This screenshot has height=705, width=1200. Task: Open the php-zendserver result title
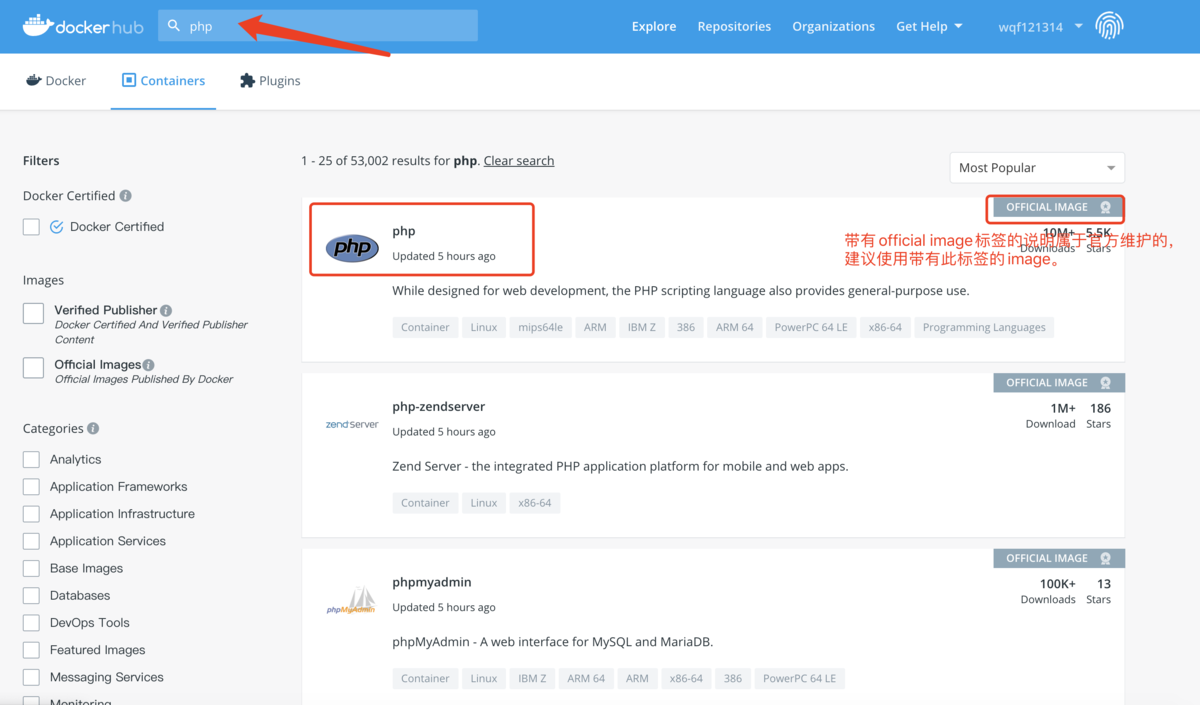(439, 407)
